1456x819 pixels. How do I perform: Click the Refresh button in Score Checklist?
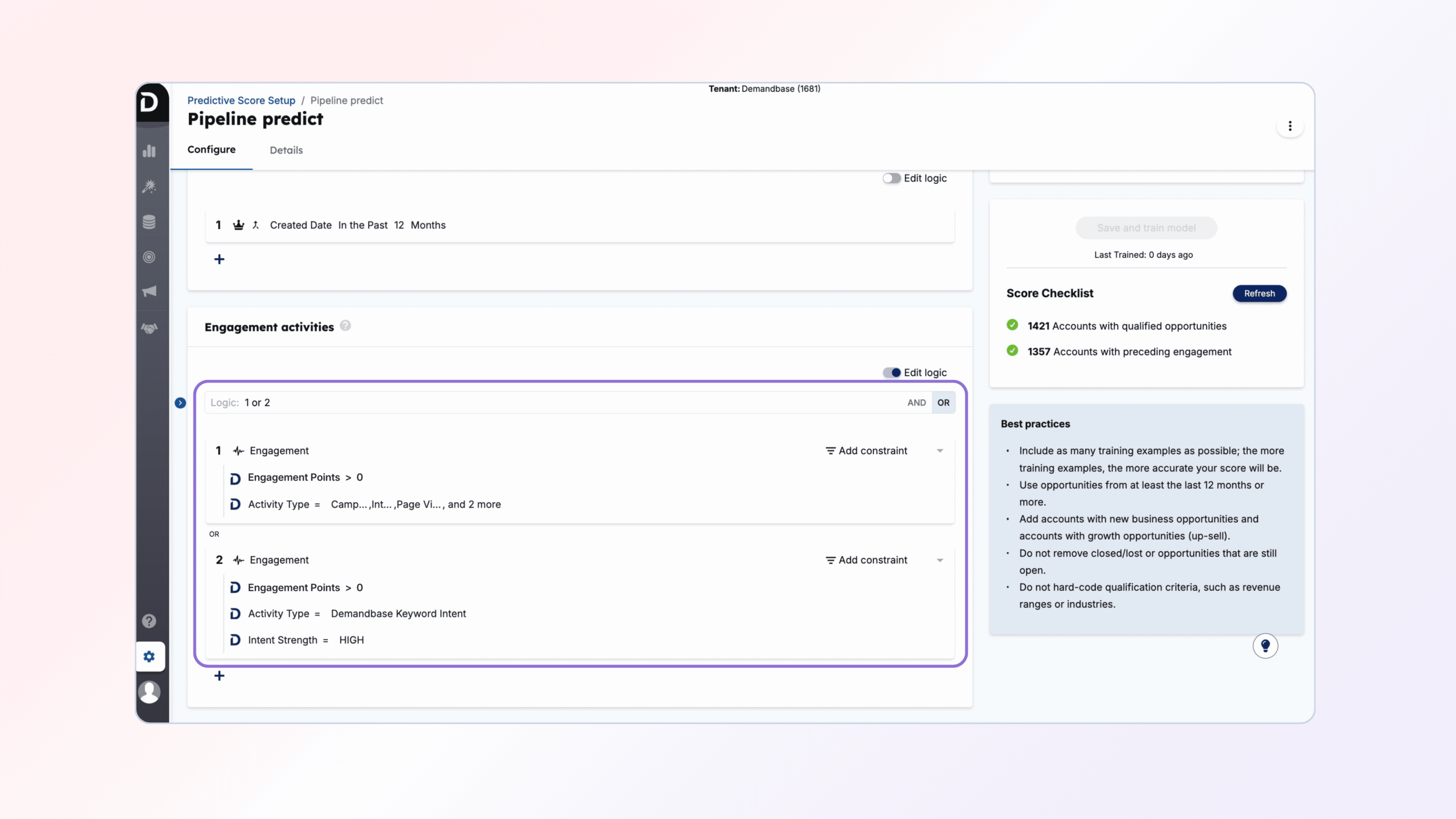(x=1259, y=293)
